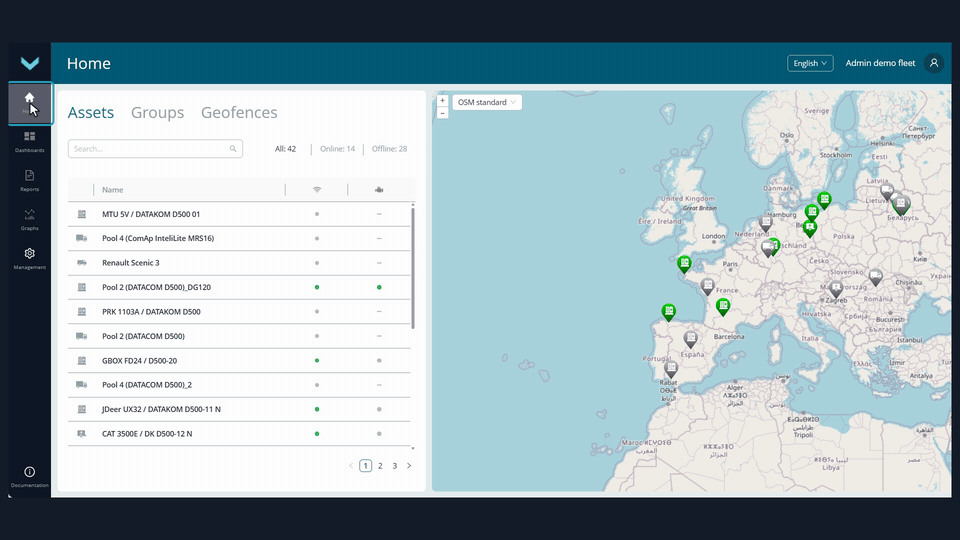Open Graphs in the sidebar
Image resolution: width=960 pixels, height=540 pixels.
click(29, 219)
